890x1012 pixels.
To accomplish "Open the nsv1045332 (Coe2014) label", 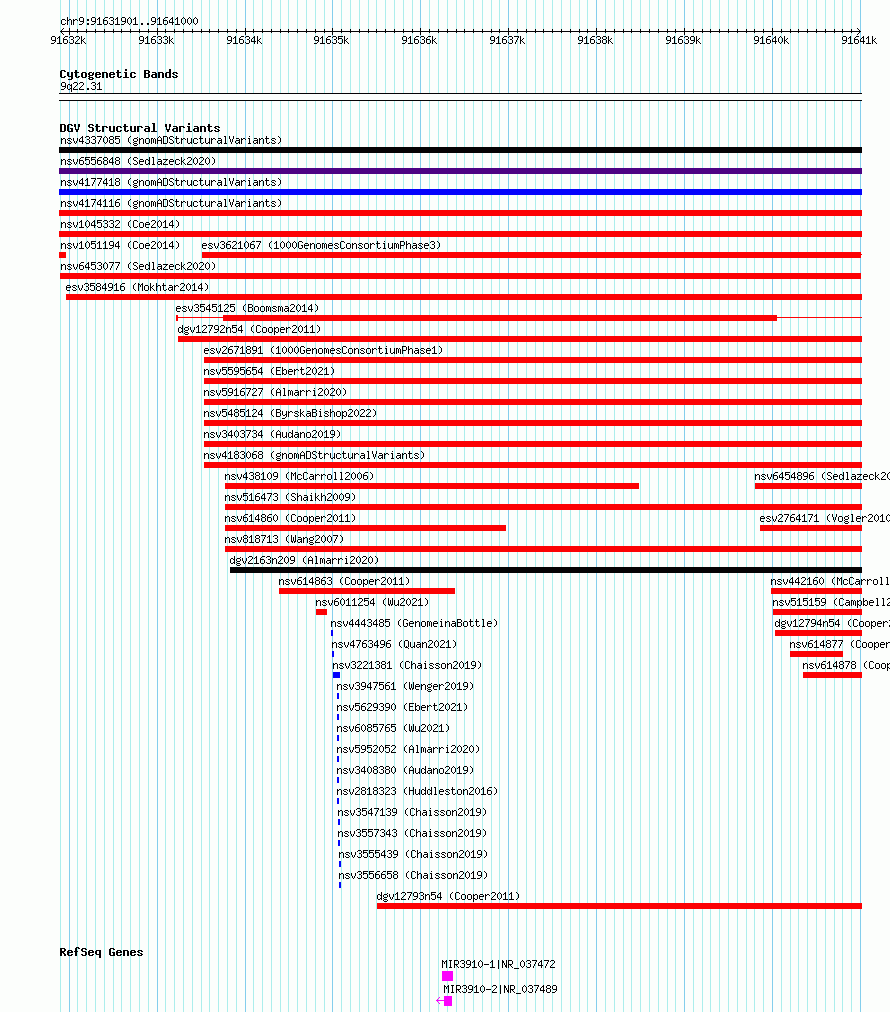I will [120, 224].
